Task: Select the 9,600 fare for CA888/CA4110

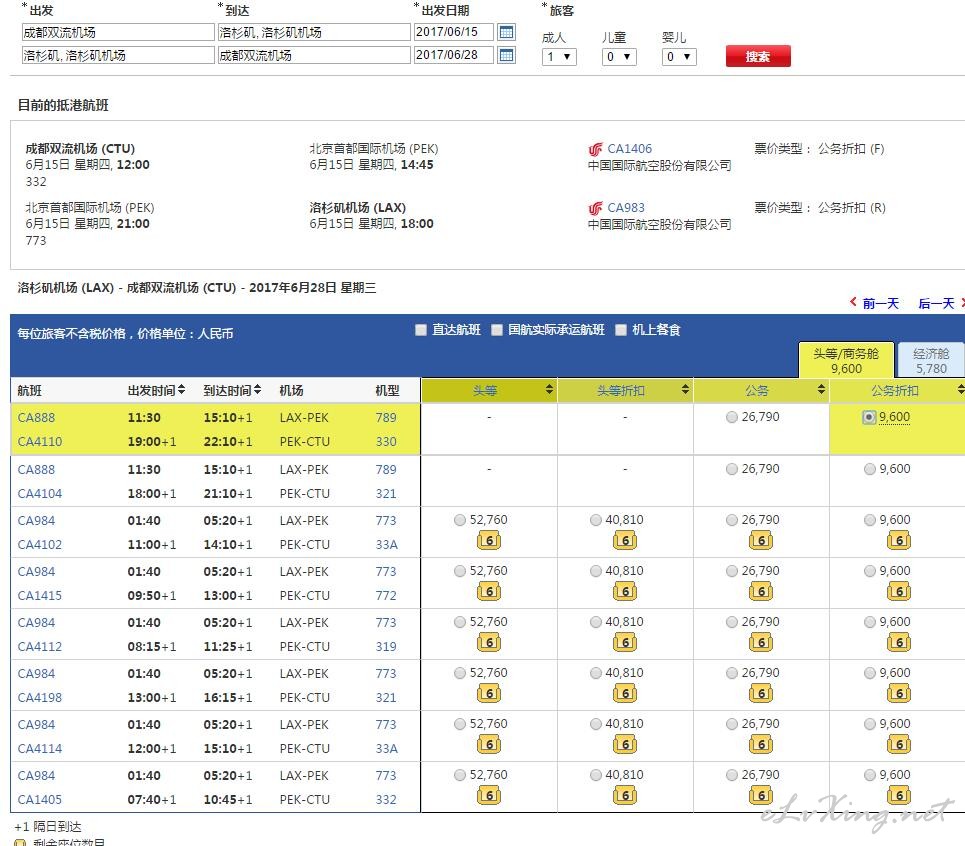Action: [868, 417]
